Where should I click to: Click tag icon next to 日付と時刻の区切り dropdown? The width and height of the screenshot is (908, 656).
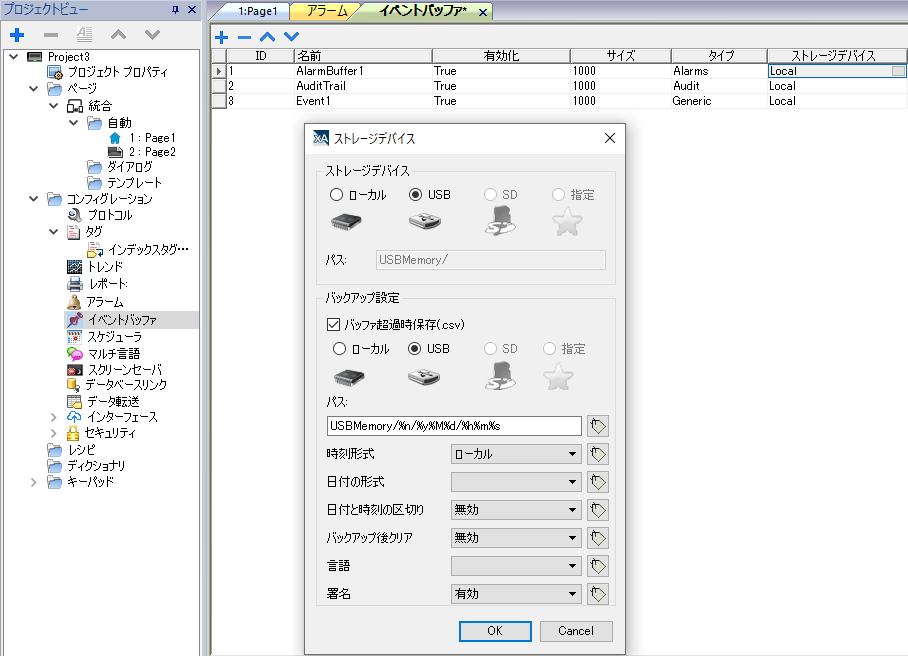[598, 510]
